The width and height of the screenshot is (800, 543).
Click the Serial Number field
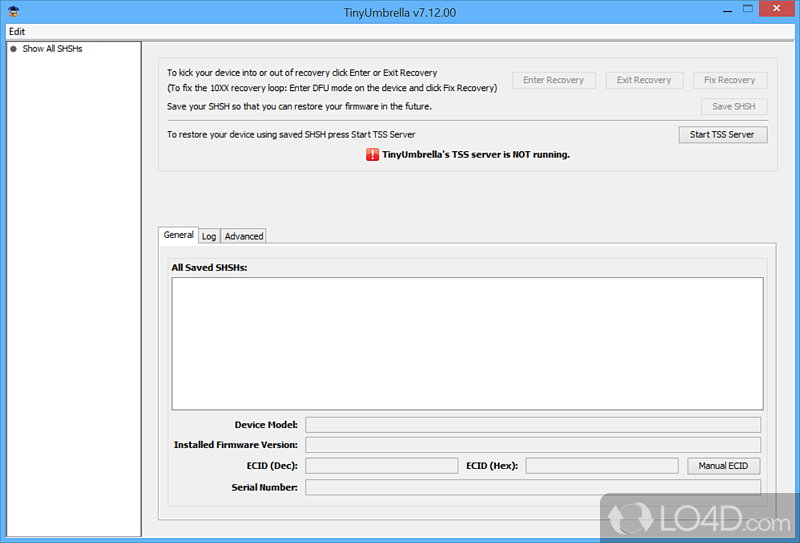point(533,487)
